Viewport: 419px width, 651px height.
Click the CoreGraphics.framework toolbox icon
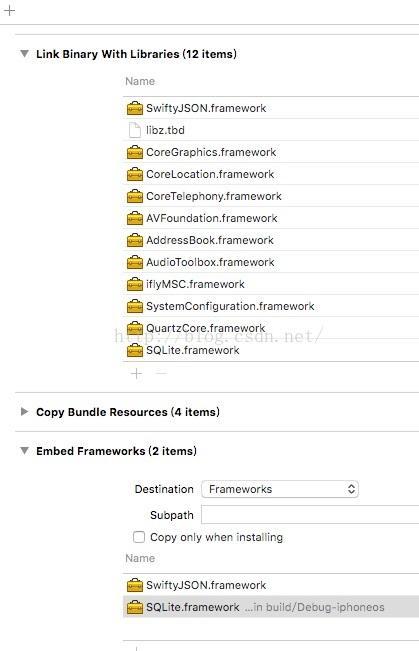(x=135, y=152)
